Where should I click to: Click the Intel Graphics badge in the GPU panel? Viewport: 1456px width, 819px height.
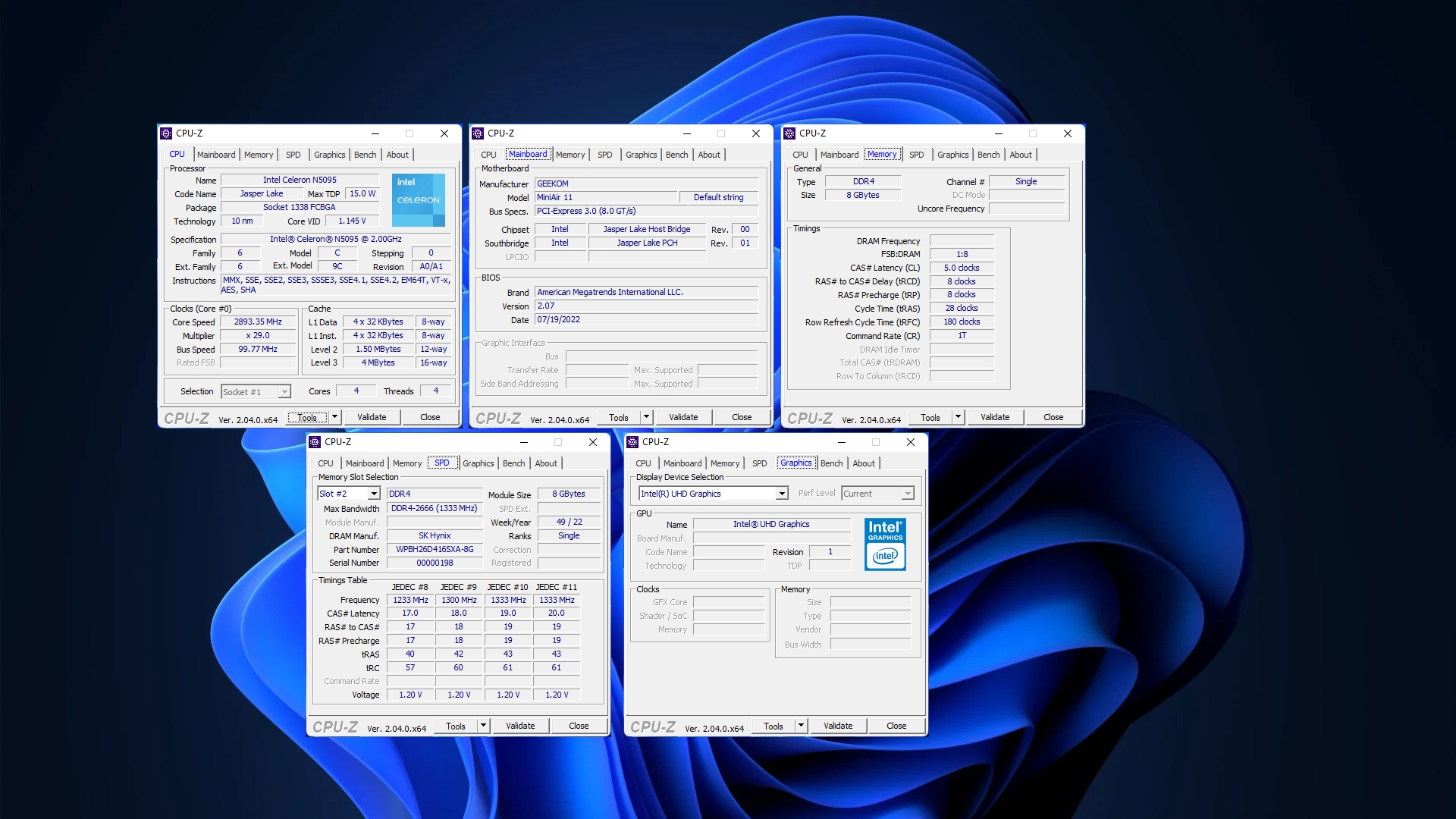tap(885, 544)
